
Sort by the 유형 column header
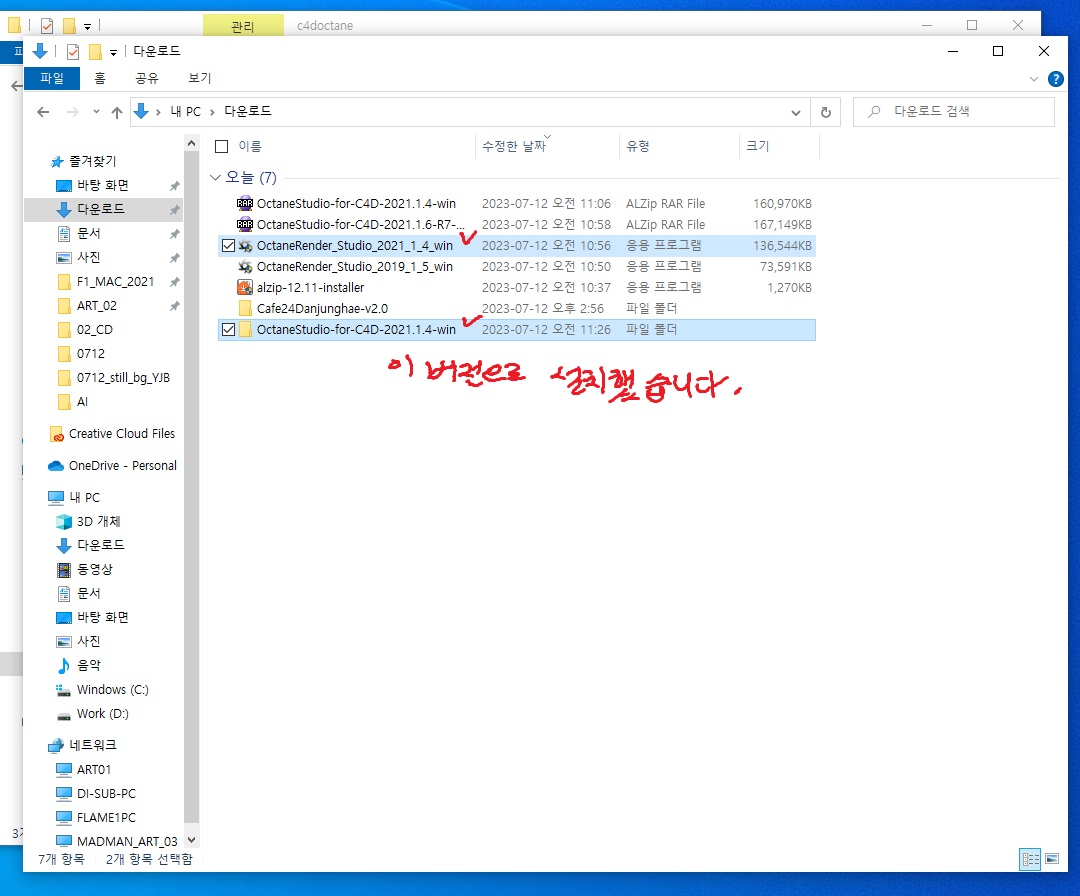coord(638,146)
